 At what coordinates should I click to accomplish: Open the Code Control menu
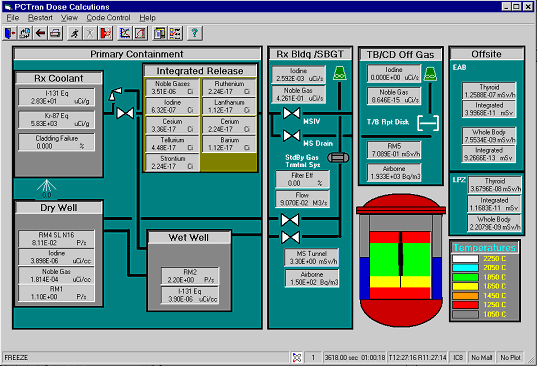108,17
